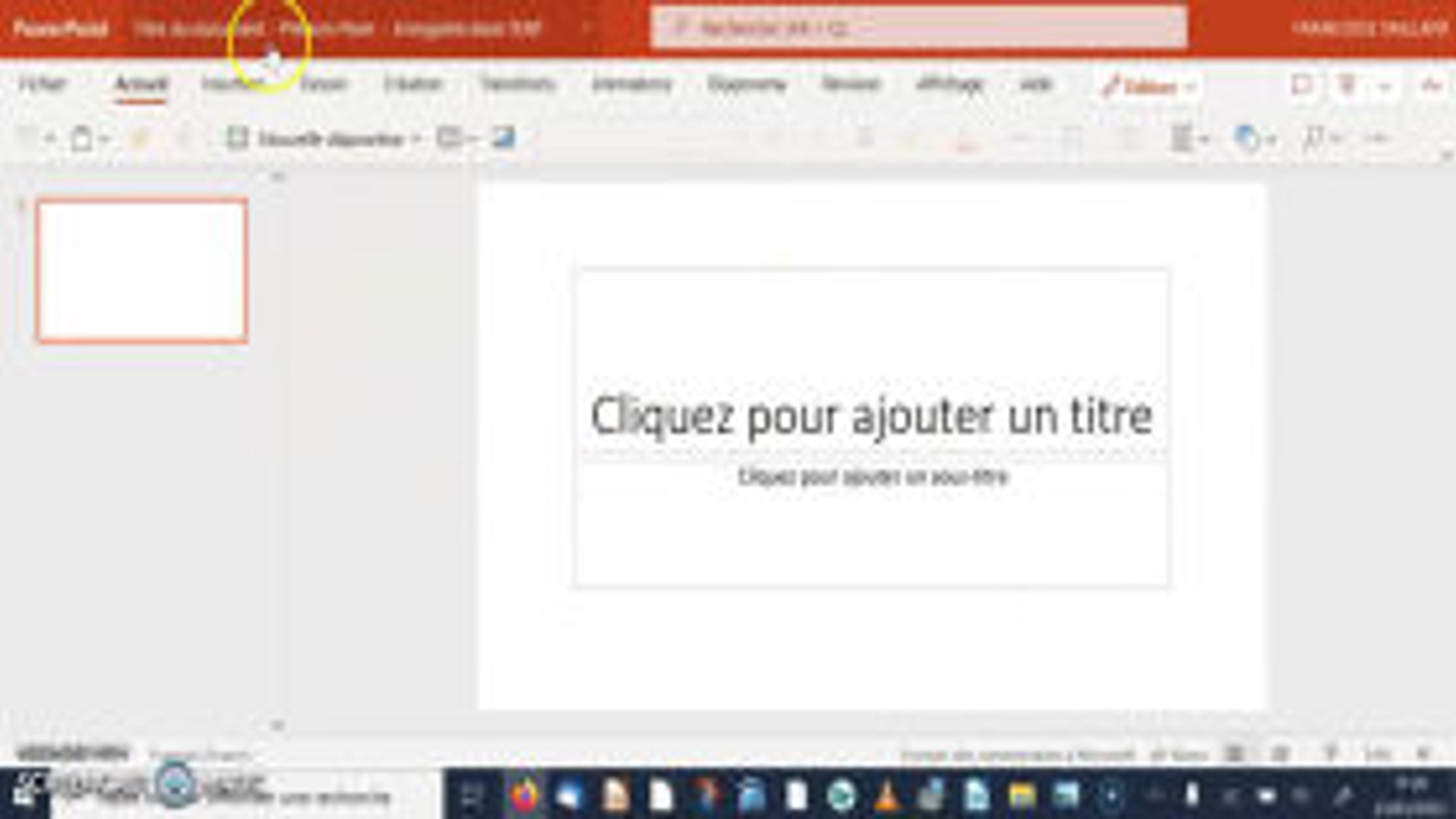Switch to the Diaporama ribbon tab
Image resolution: width=1456 pixels, height=819 pixels.
(747, 83)
